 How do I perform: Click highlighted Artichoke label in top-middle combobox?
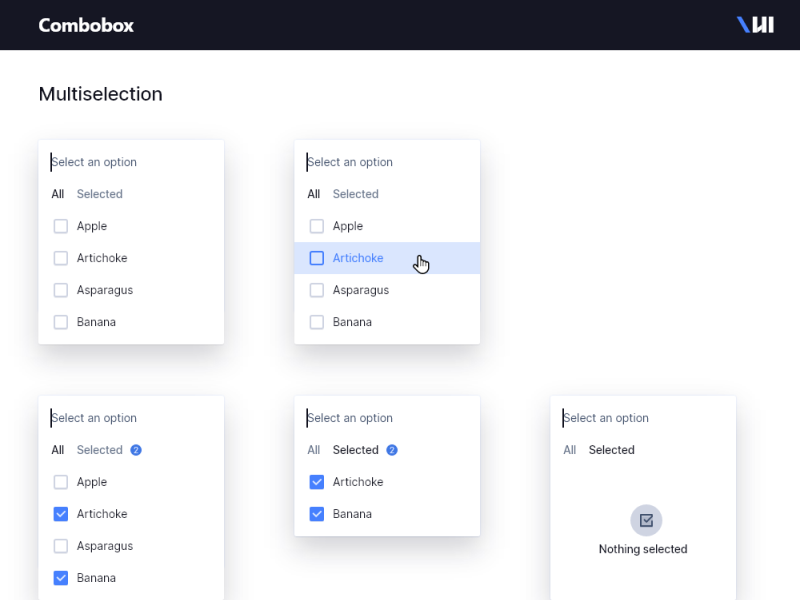pyautogui.click(x=358, y=258)
